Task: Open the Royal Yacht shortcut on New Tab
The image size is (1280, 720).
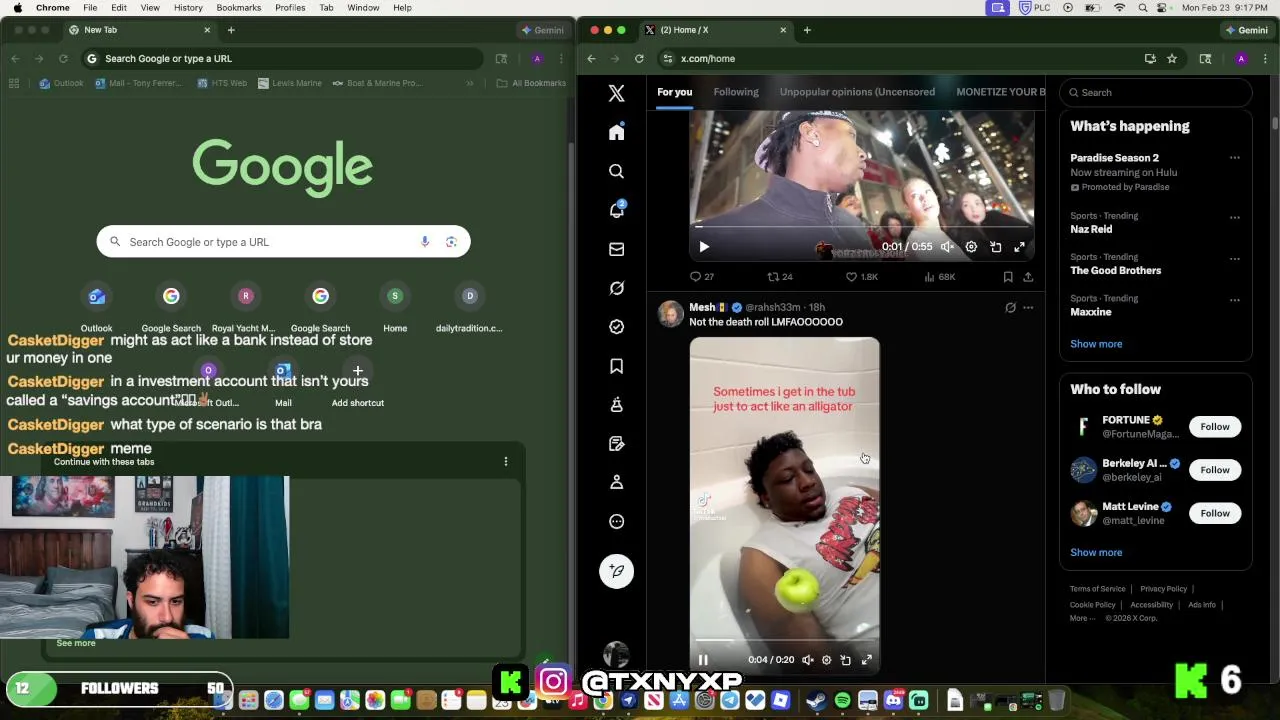Action: tap(246, 305)
